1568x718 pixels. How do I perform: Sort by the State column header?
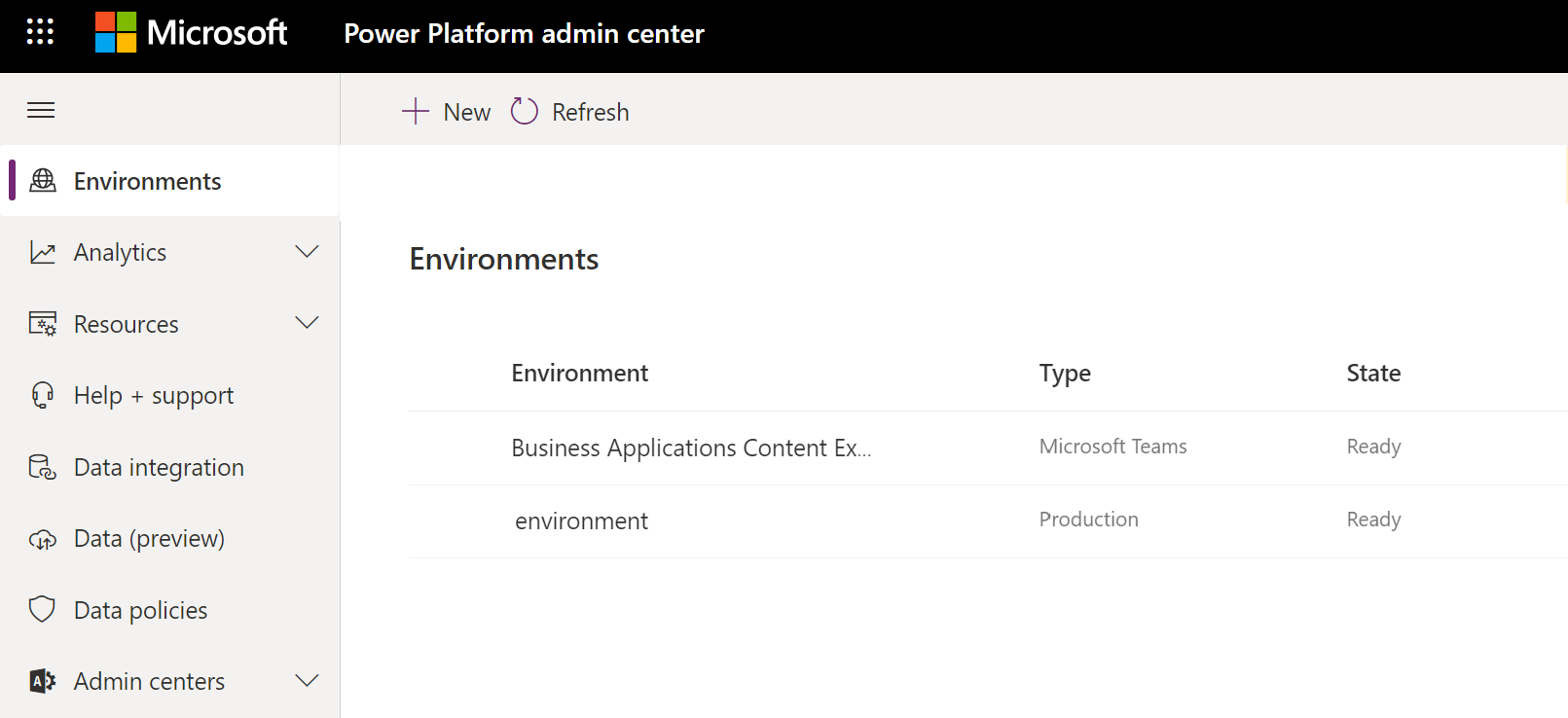coord(1373,373)
